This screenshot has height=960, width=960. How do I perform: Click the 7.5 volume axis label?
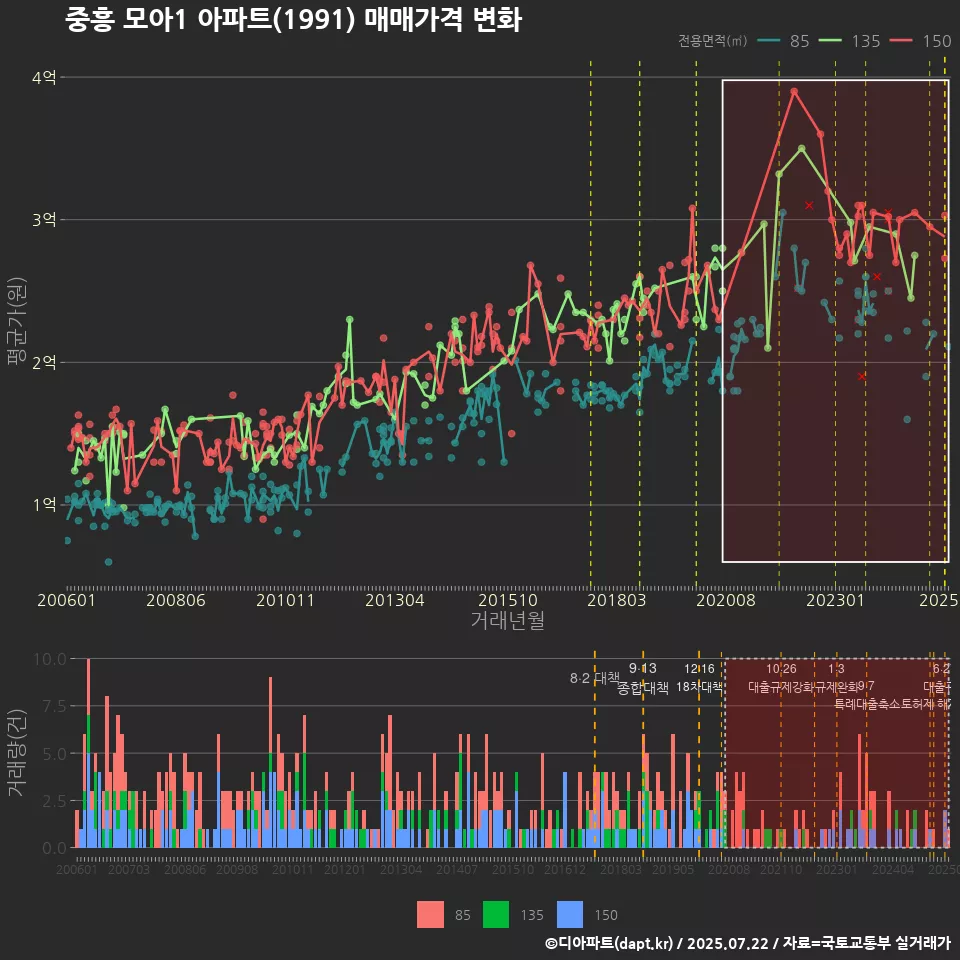(54, 707)
